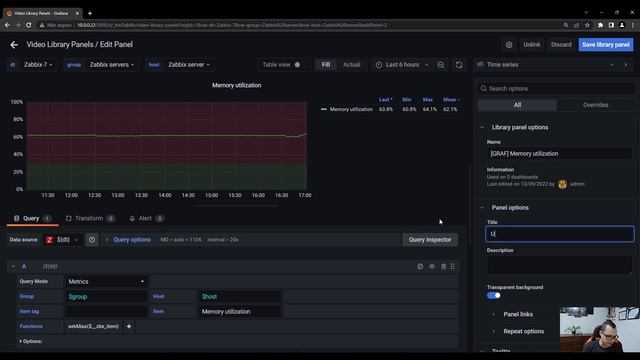Delete query A trash icon
Screen dimensions: 640x360
tap(443, 267)
